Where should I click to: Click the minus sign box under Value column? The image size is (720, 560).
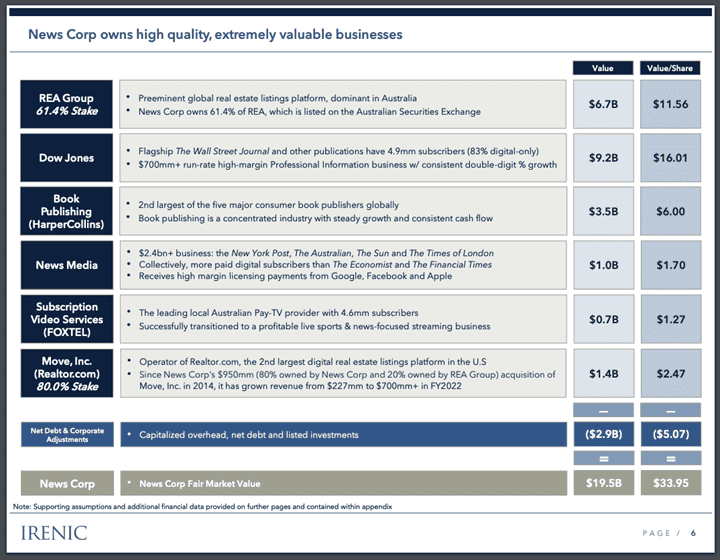click(603, 410)
